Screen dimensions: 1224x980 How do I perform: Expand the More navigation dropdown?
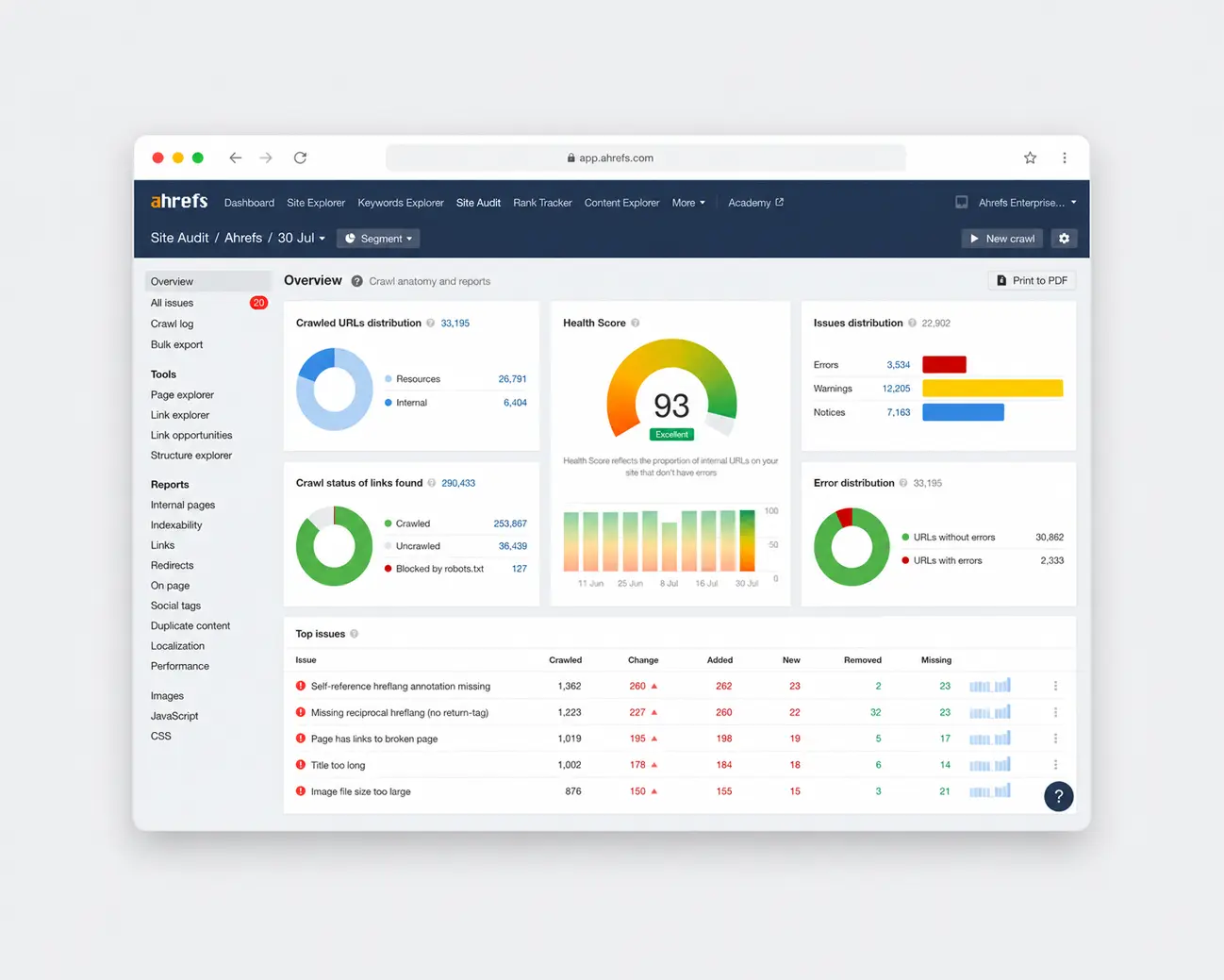[x=688, y=203]
